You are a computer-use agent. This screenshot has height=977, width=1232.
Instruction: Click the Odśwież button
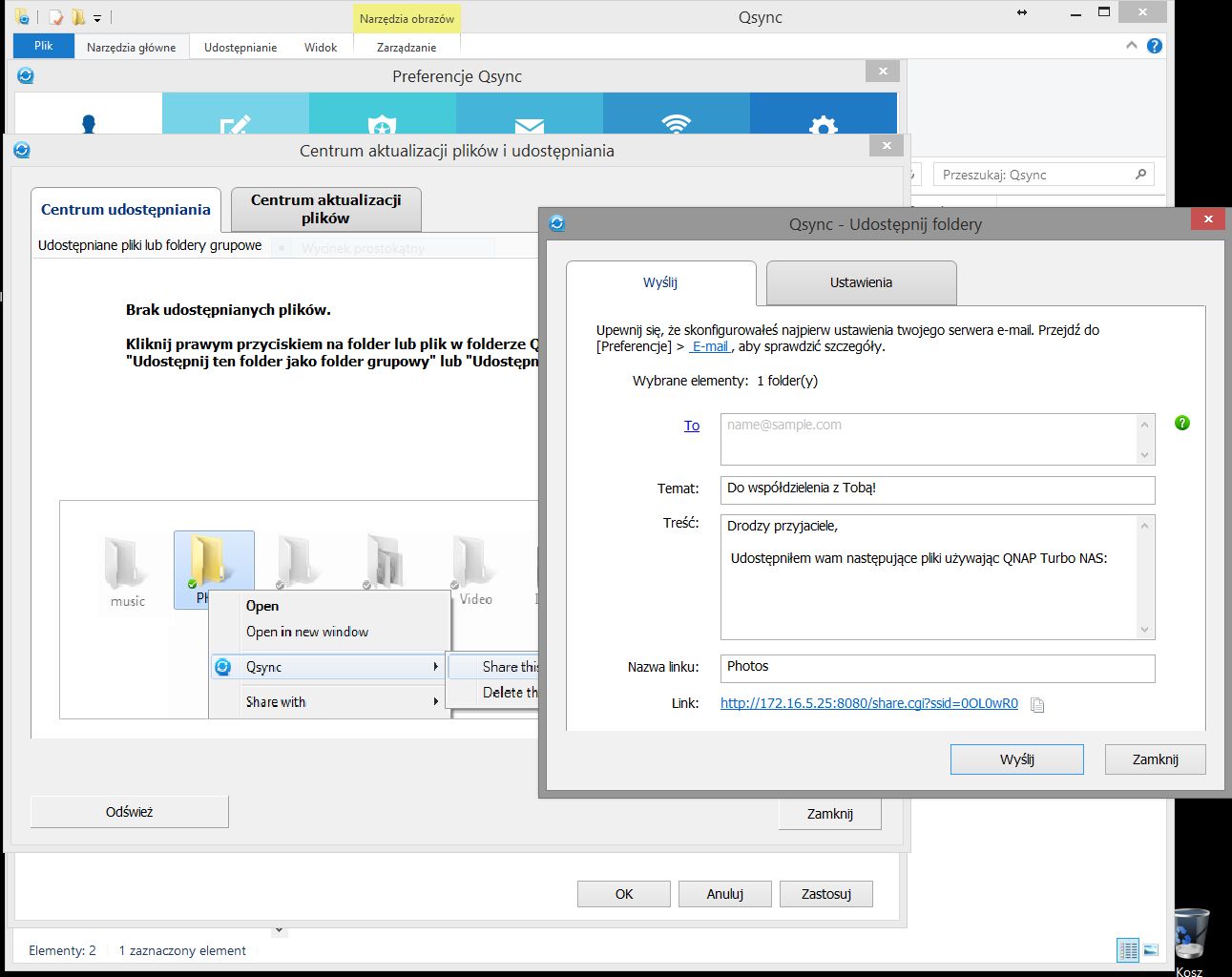130,812
